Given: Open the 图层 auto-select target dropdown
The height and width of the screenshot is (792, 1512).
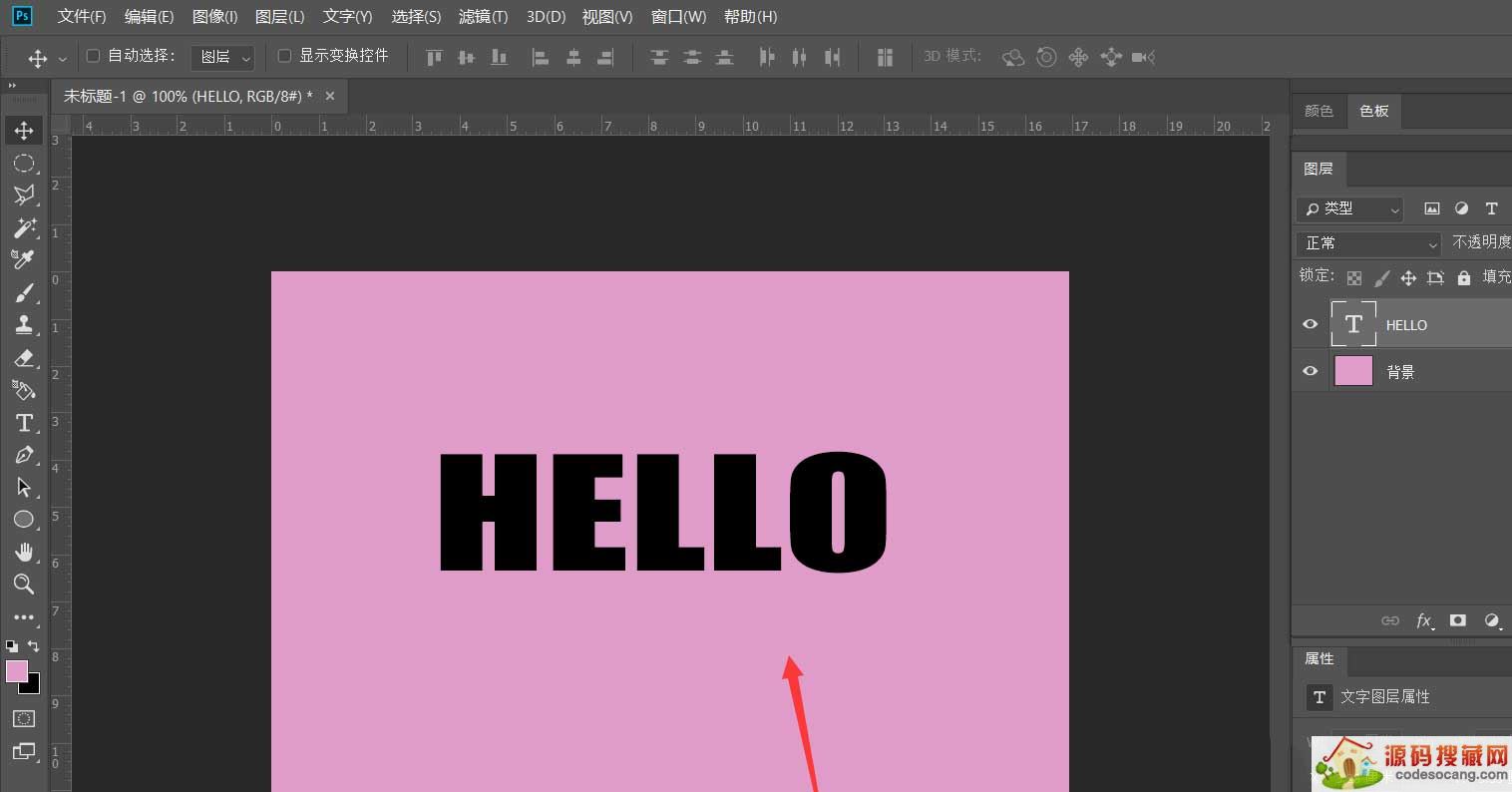Looking at the screenshot, I should [222, 57].
